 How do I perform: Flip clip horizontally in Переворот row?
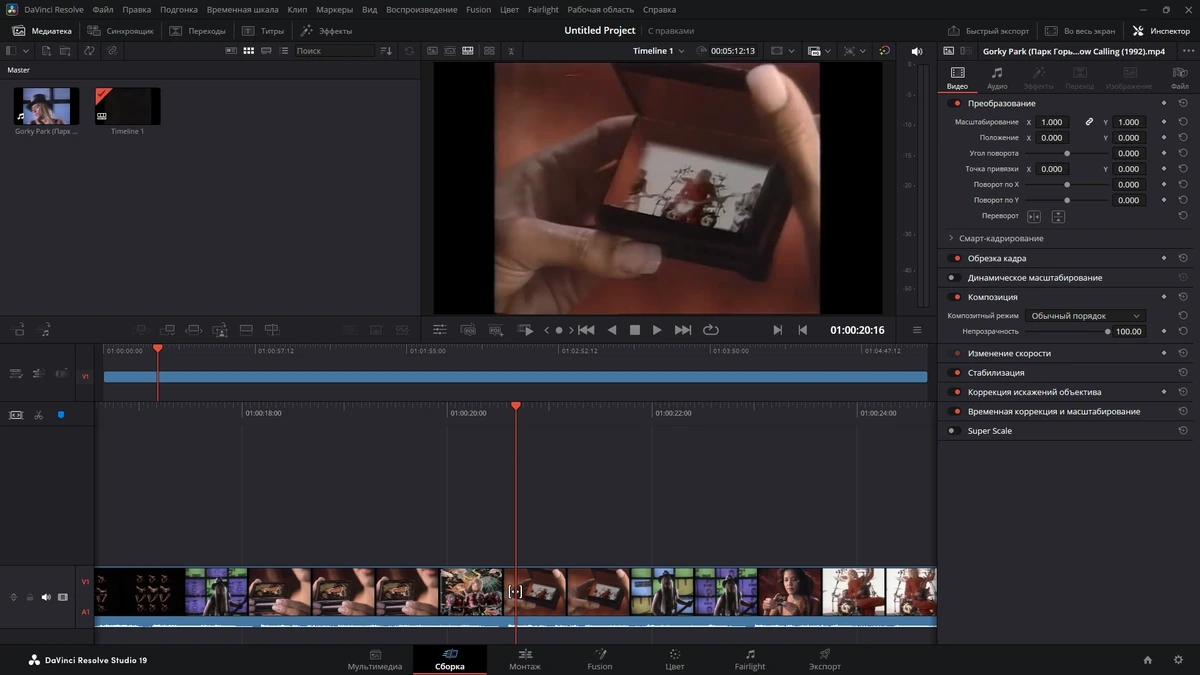click(x=1034, y=216)
